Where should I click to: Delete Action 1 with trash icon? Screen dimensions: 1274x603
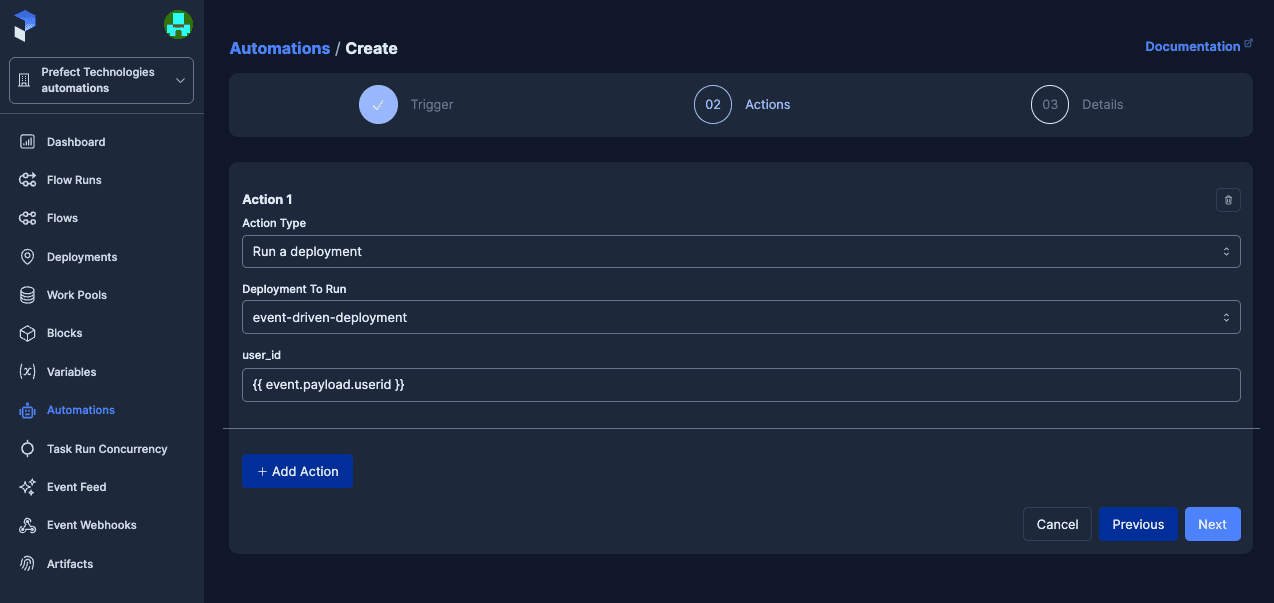[x=1228, y=200]
